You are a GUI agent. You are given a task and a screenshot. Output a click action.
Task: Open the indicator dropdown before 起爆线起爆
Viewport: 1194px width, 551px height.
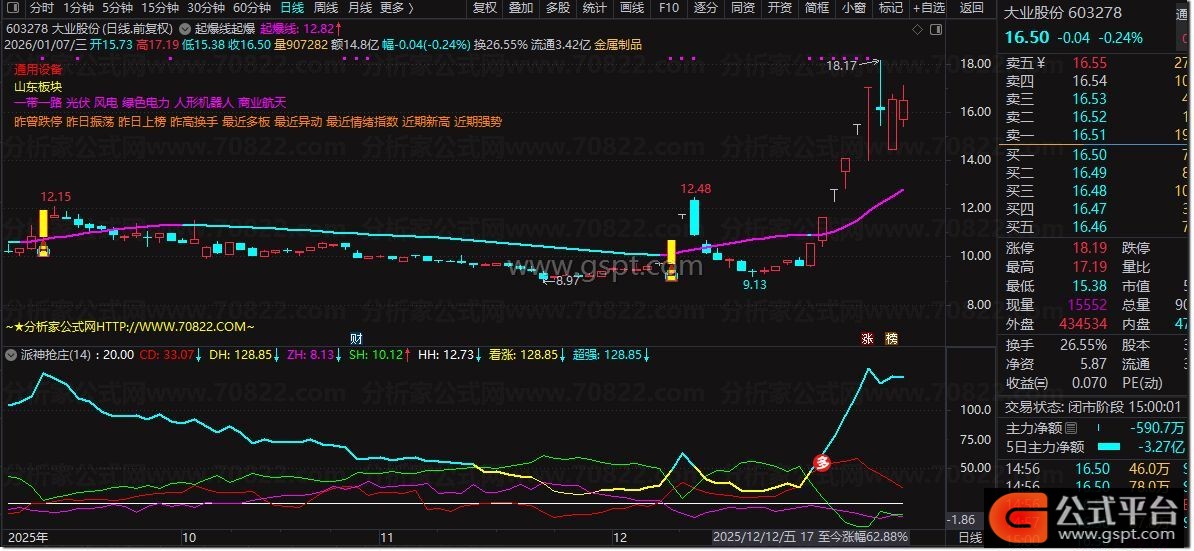click(186, 28)
